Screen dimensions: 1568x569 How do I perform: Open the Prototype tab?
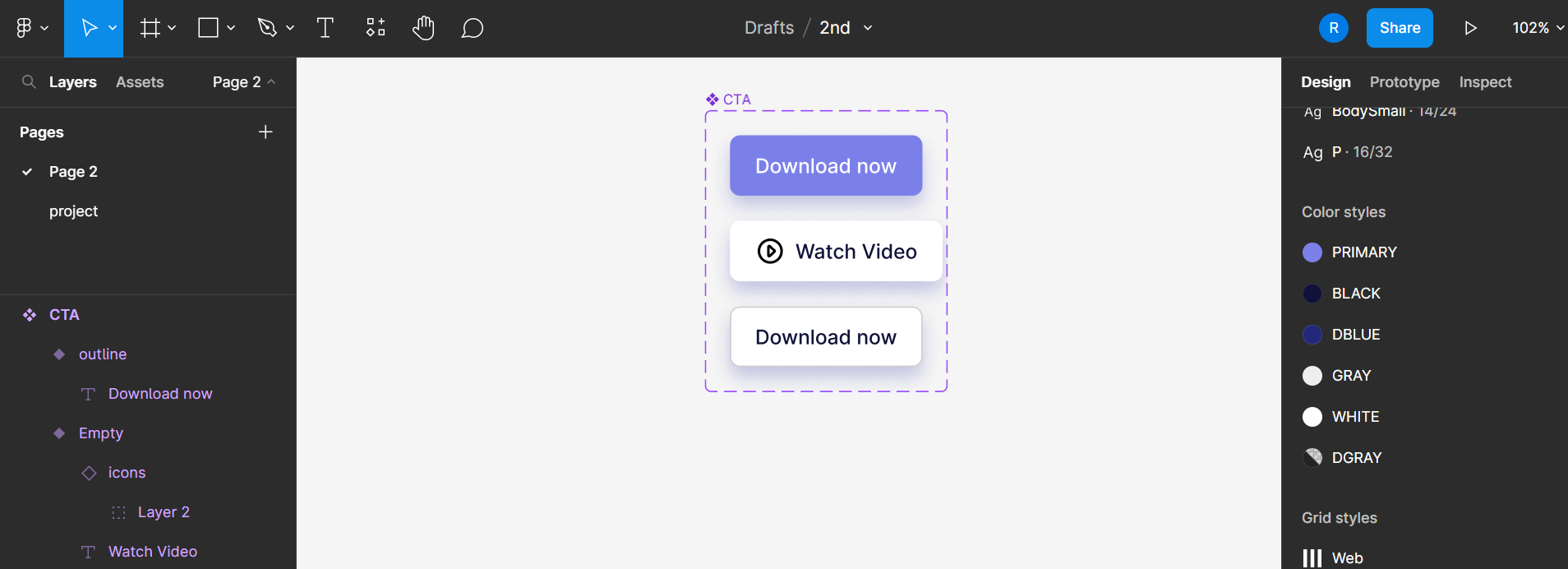click(1404, 82)
